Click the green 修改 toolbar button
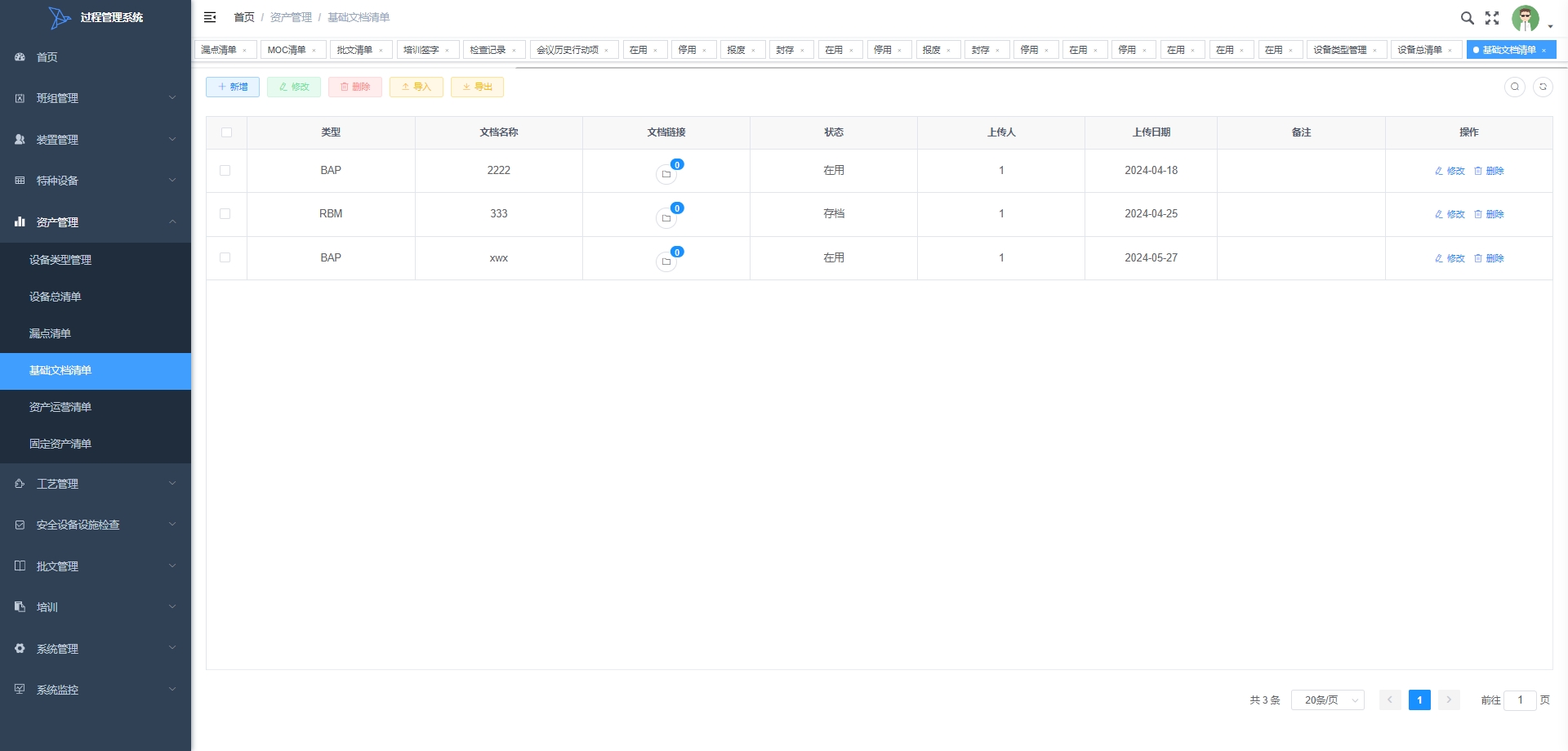Viewport: 1568px width, 751px height. click(x=294, y=87)
